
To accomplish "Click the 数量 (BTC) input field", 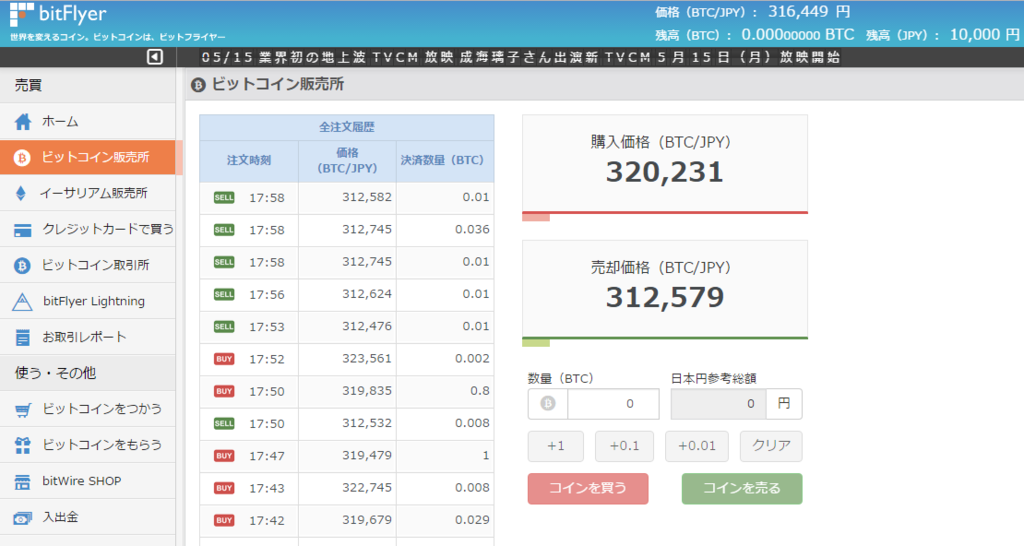I will pyautogui.click(x=613, y=404).
